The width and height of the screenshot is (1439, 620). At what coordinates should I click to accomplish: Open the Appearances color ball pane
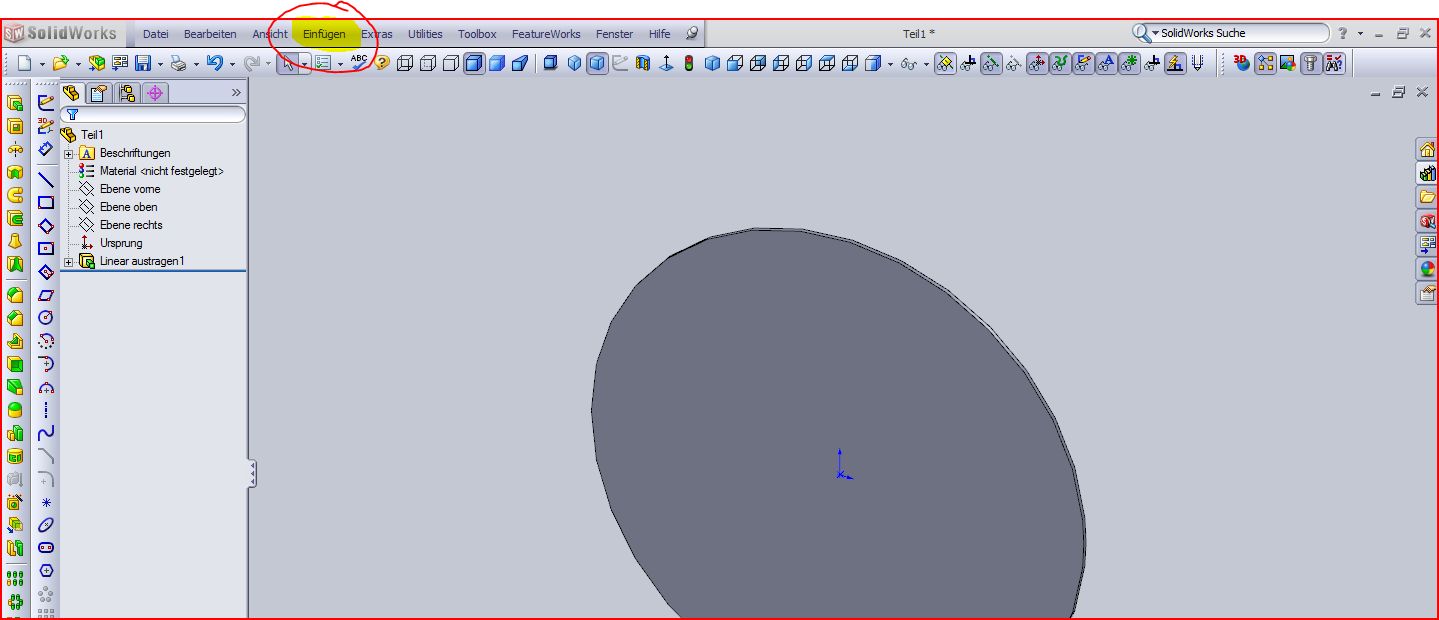[1428, 270]
